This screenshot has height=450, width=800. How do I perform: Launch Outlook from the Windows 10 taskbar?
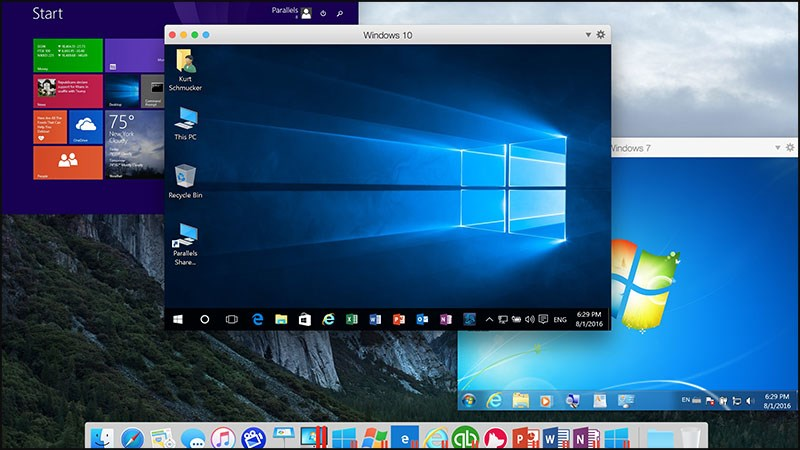[422, 319]
